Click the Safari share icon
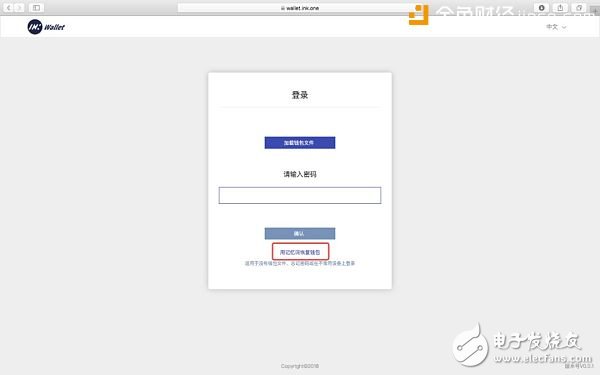Screen dimensions: 600x375 coord(560,8)
